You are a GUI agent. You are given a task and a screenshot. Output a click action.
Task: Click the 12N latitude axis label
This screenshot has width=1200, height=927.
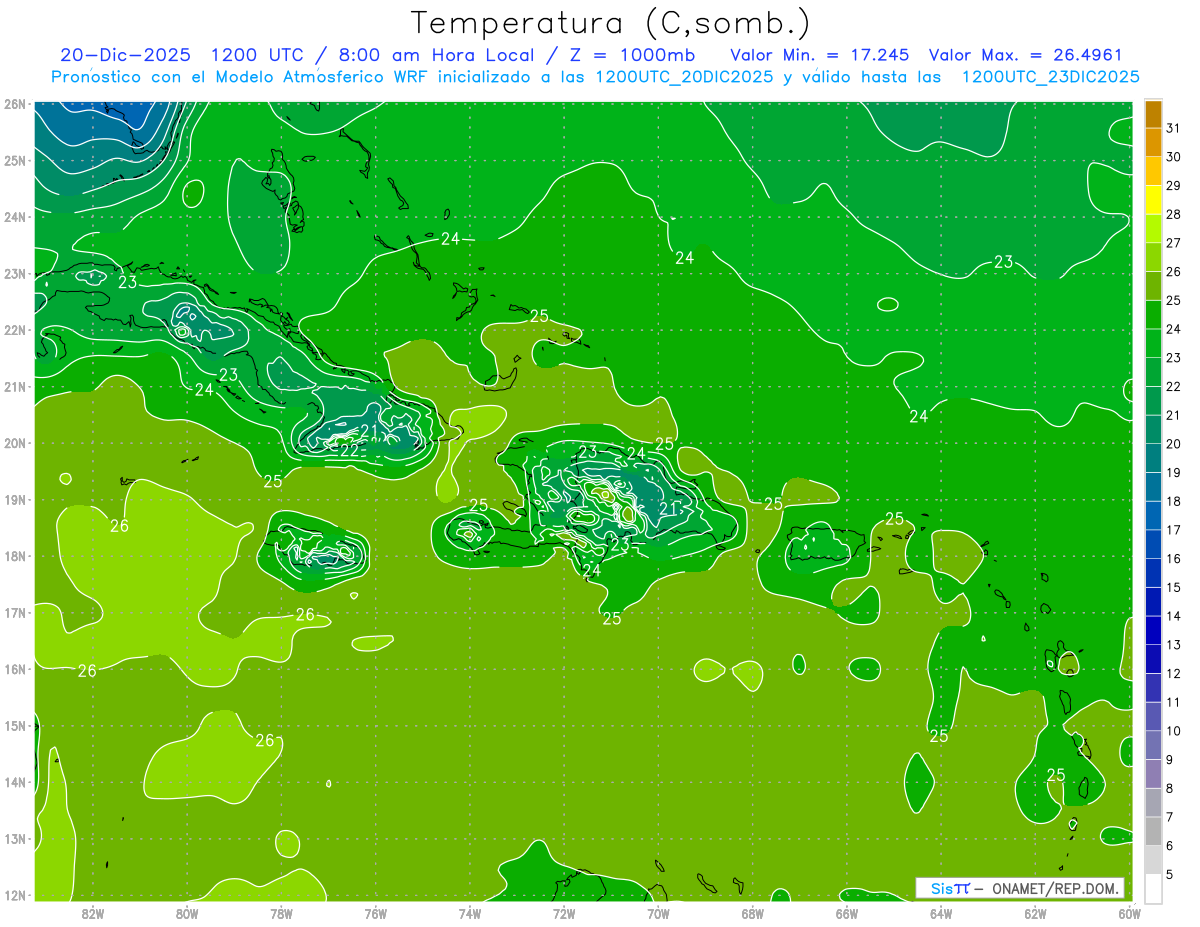(14, 895)
